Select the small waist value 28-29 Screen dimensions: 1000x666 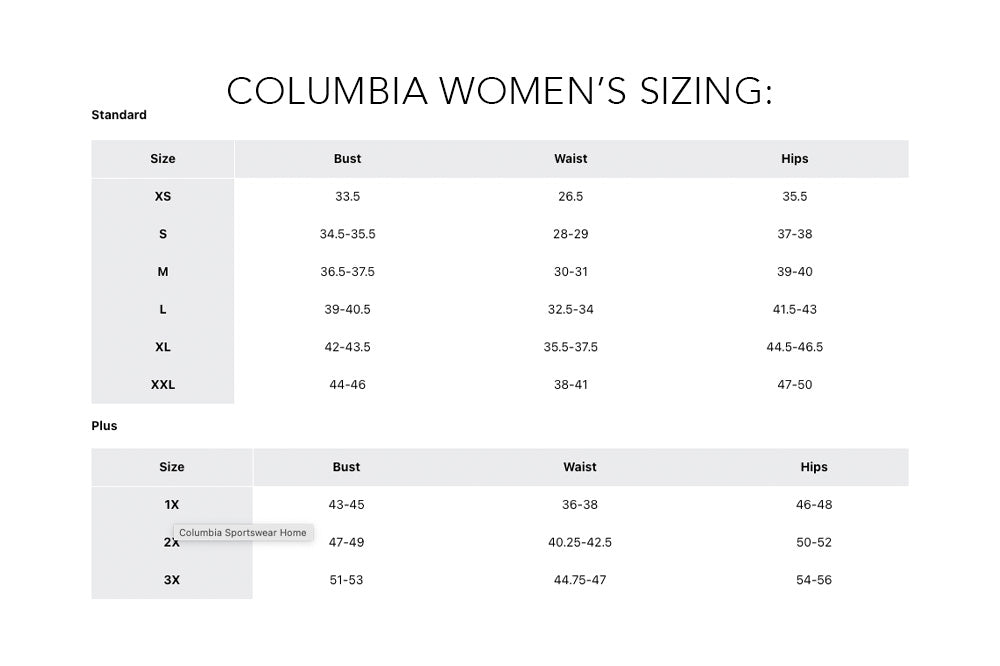[x=571, y=234]
